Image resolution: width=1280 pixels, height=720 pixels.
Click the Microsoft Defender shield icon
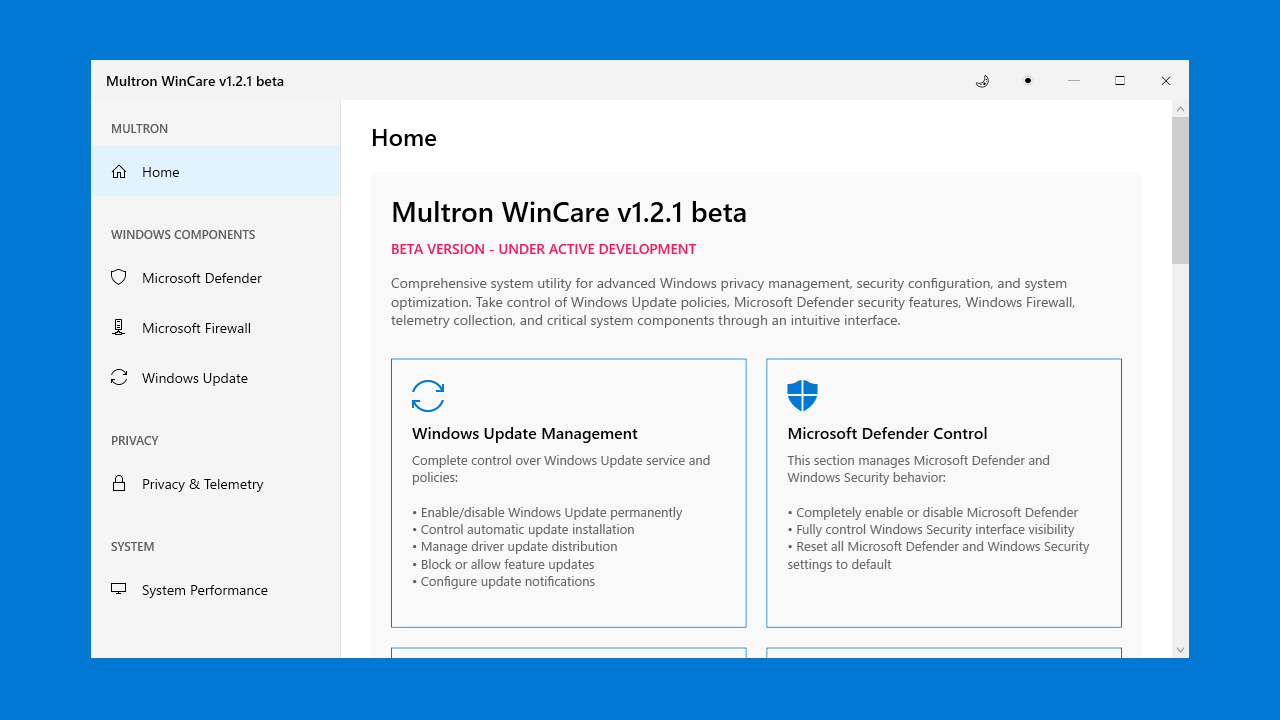click(x=118, y=277)
